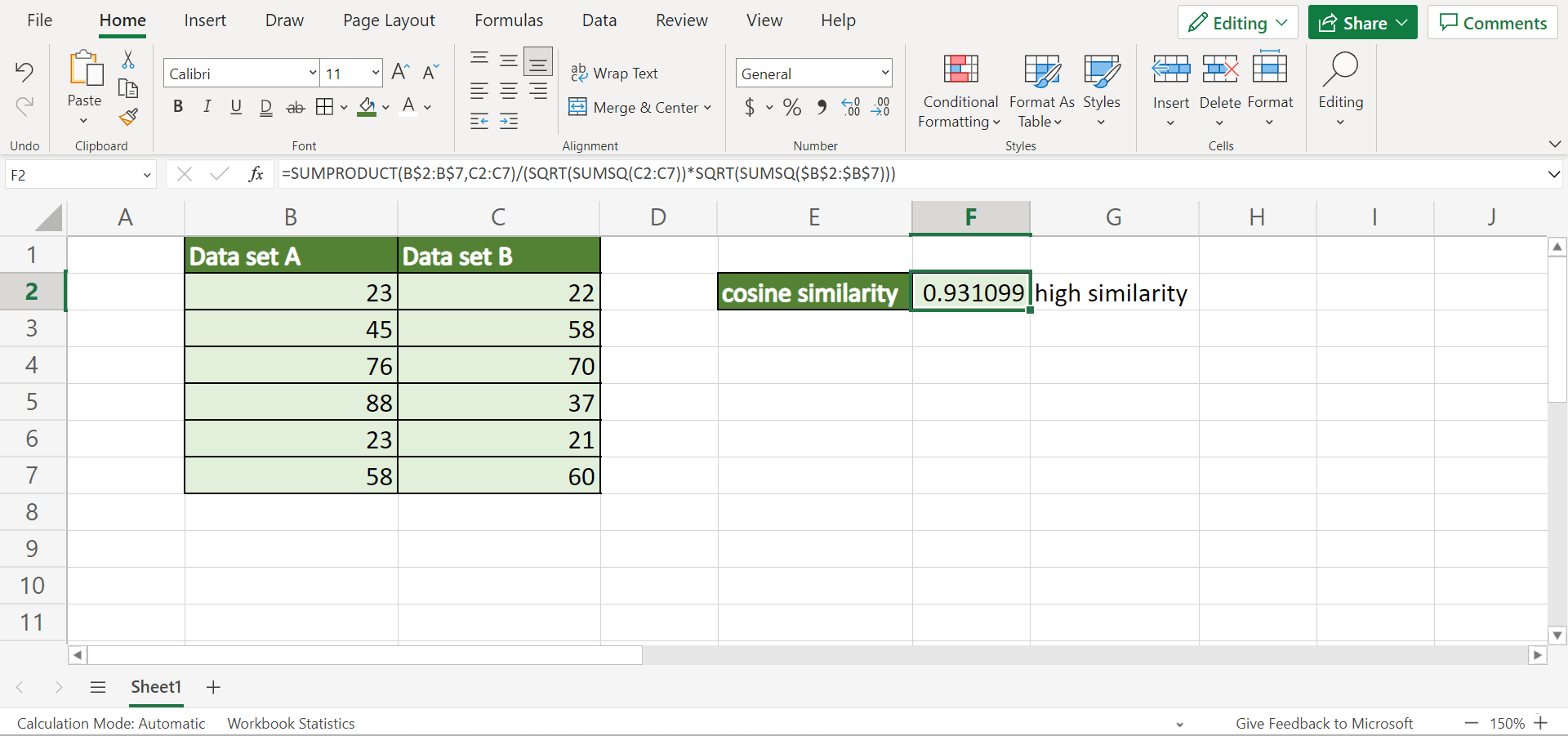Switch to the Formulas ribbon tab
Image resolution: width=1568 pixels, height=736 pixels.
pyautogui.click(x=508, y=20)
